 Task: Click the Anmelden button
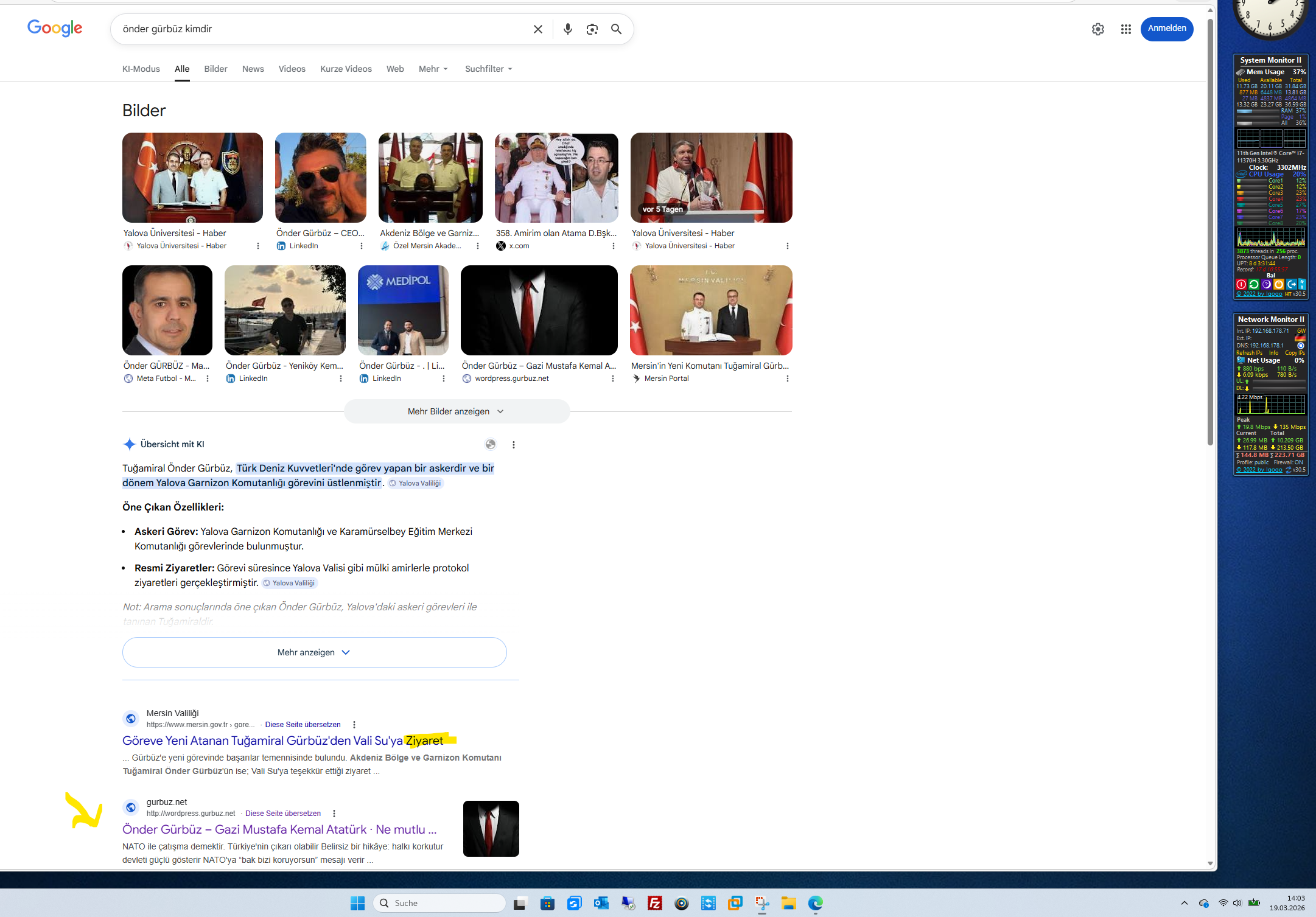[1166, 29]
